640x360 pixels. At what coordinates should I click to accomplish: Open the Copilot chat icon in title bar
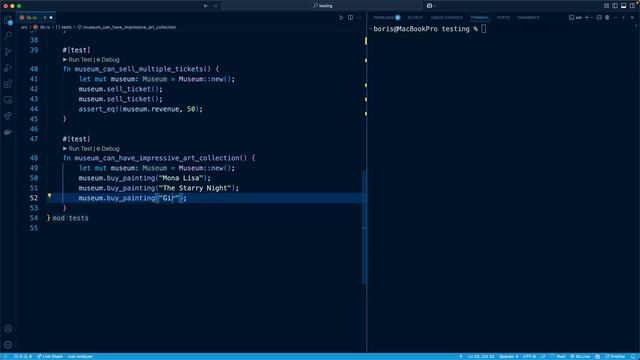(429, 6)
